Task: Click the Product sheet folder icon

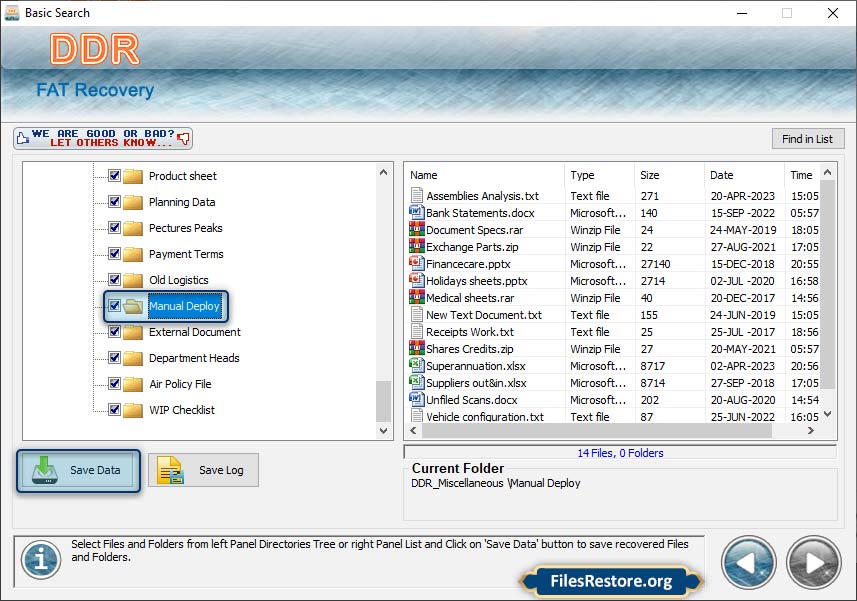Action: (133, 176)
